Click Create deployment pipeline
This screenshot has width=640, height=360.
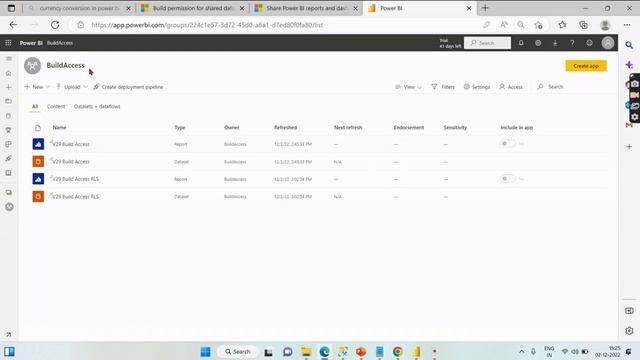128,87
